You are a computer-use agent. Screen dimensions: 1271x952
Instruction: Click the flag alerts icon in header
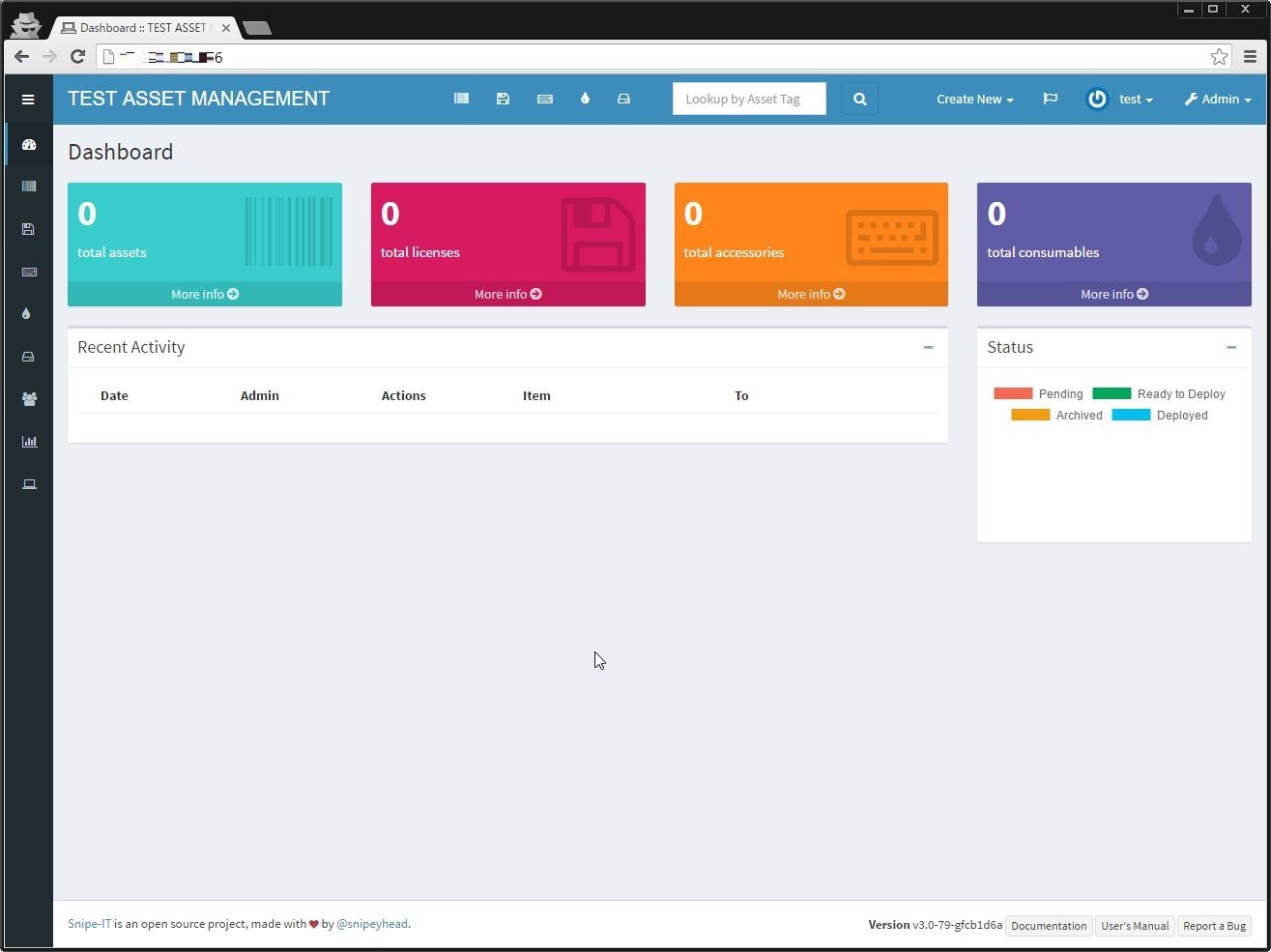pos(1050,99)
